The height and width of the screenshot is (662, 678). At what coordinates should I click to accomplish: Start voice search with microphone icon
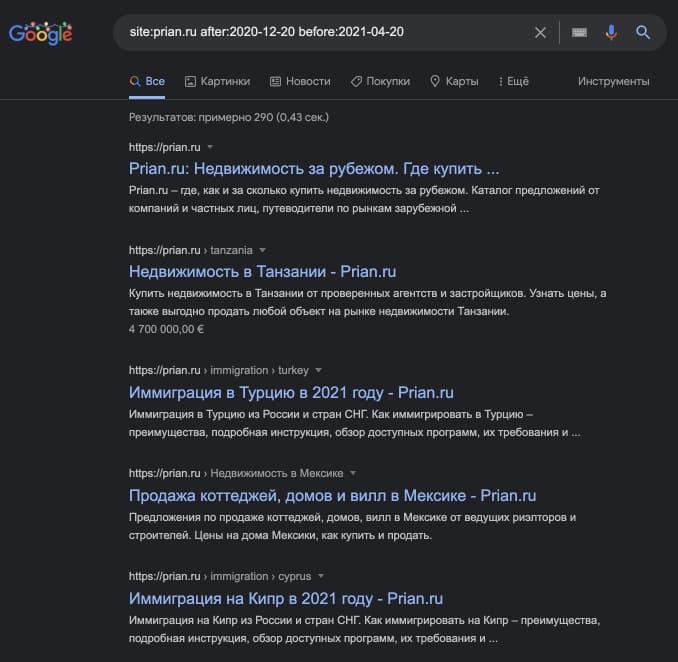point(611,32)
